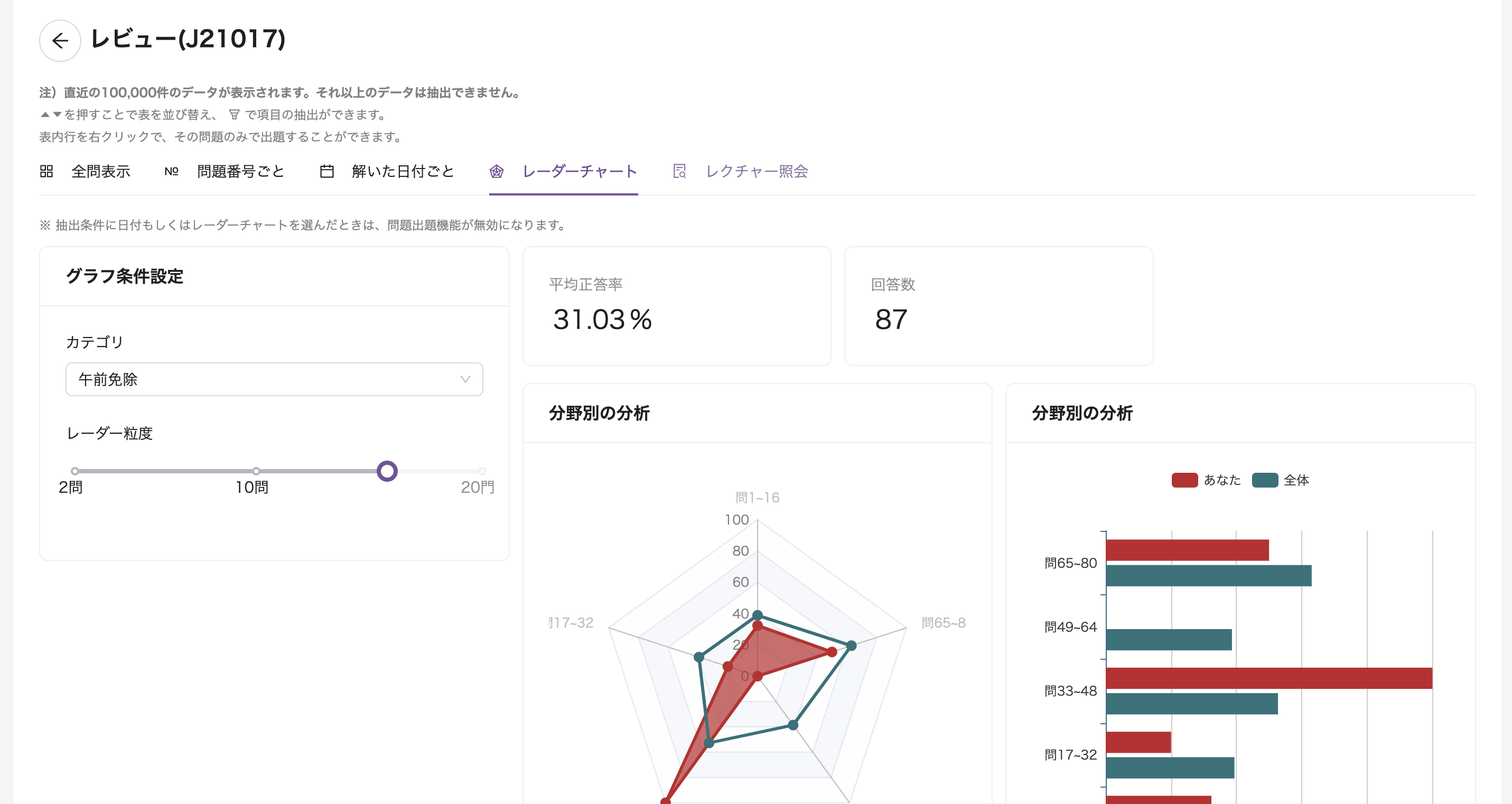Set radar granularity to 2問 mark

point(74,471)
